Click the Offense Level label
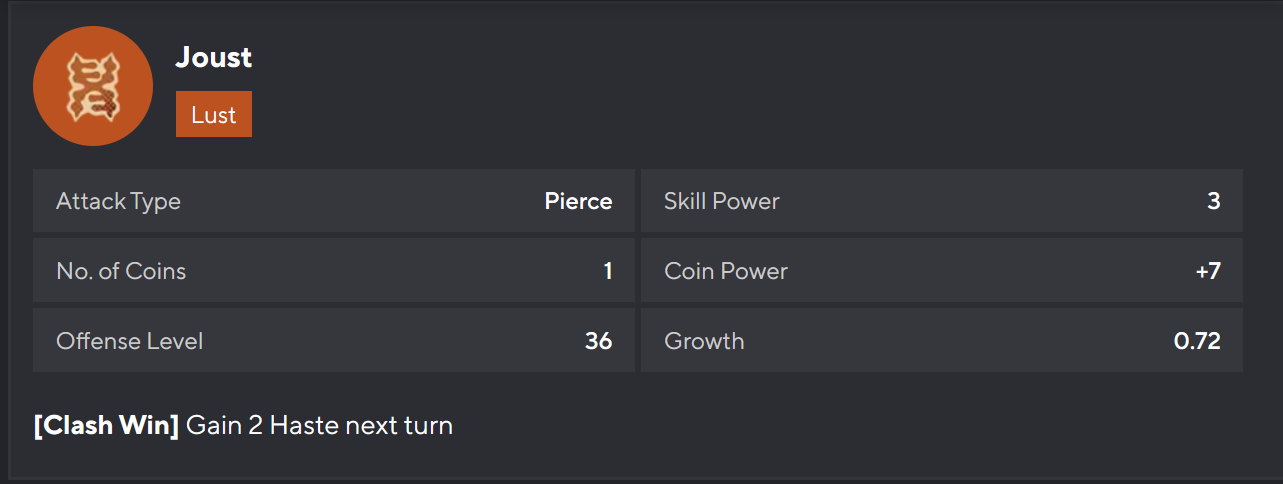Screen dimensions: 1283x484 click(x=130, y=341)
